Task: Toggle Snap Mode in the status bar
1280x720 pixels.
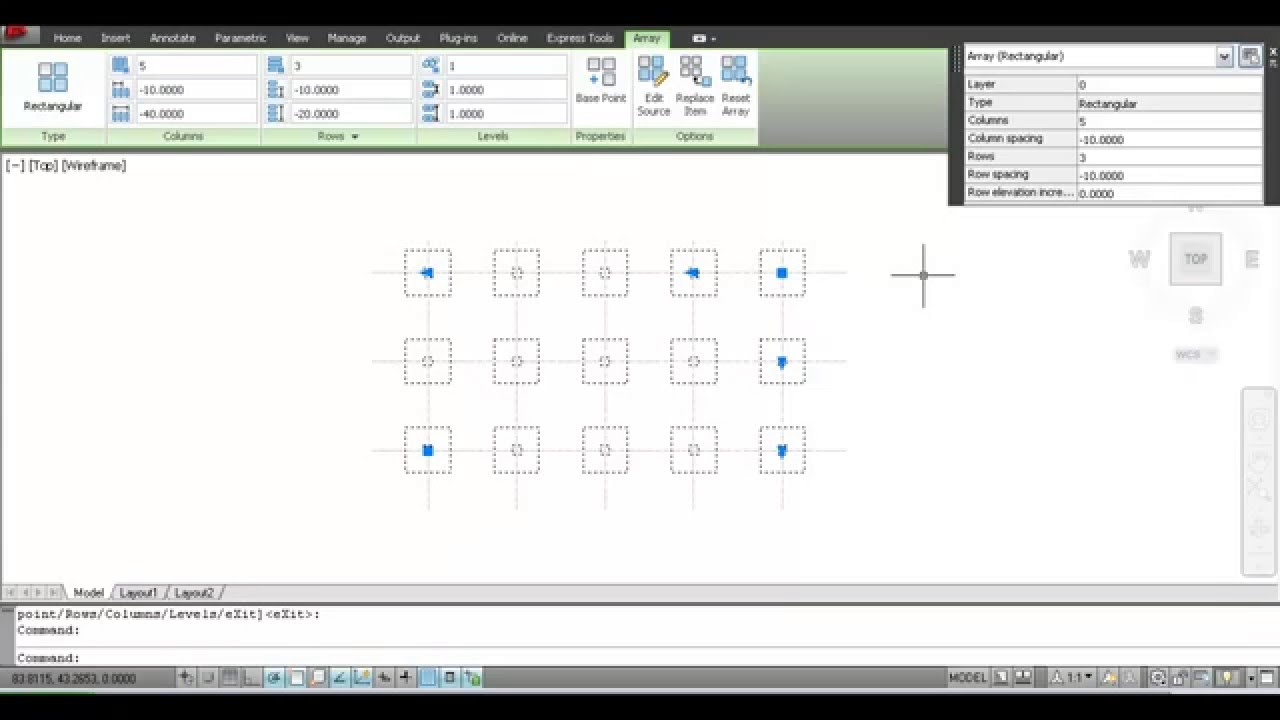Action: pyautogui.click(x=208, y=677)
